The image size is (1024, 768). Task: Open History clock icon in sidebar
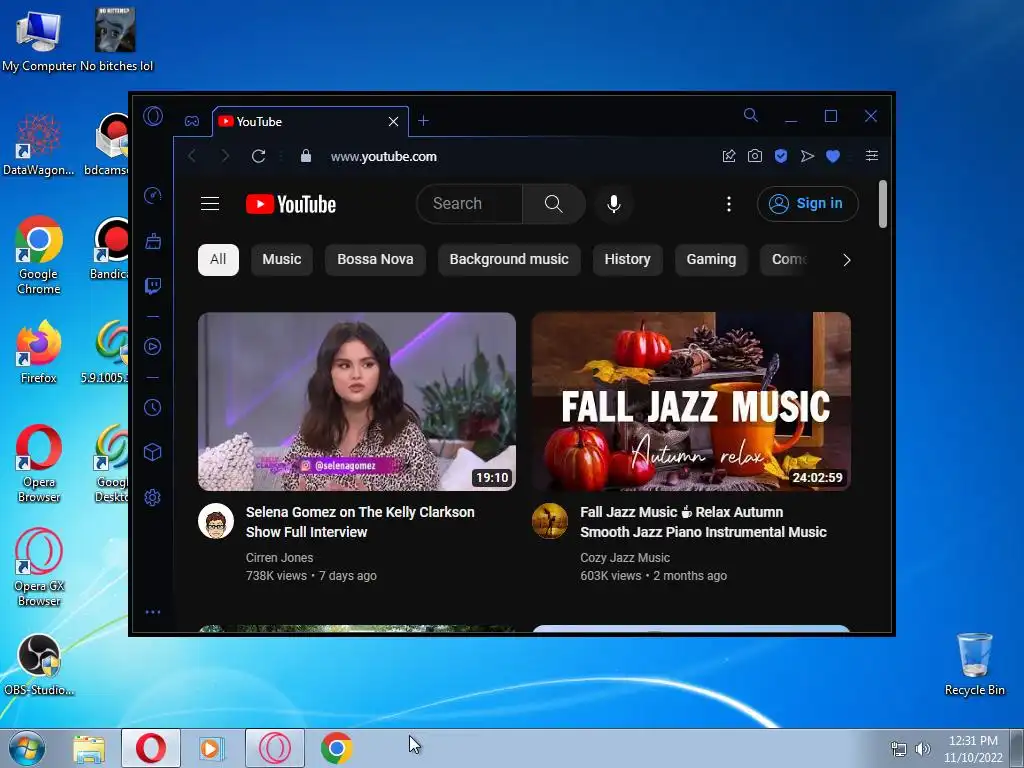tap(152, 408)
